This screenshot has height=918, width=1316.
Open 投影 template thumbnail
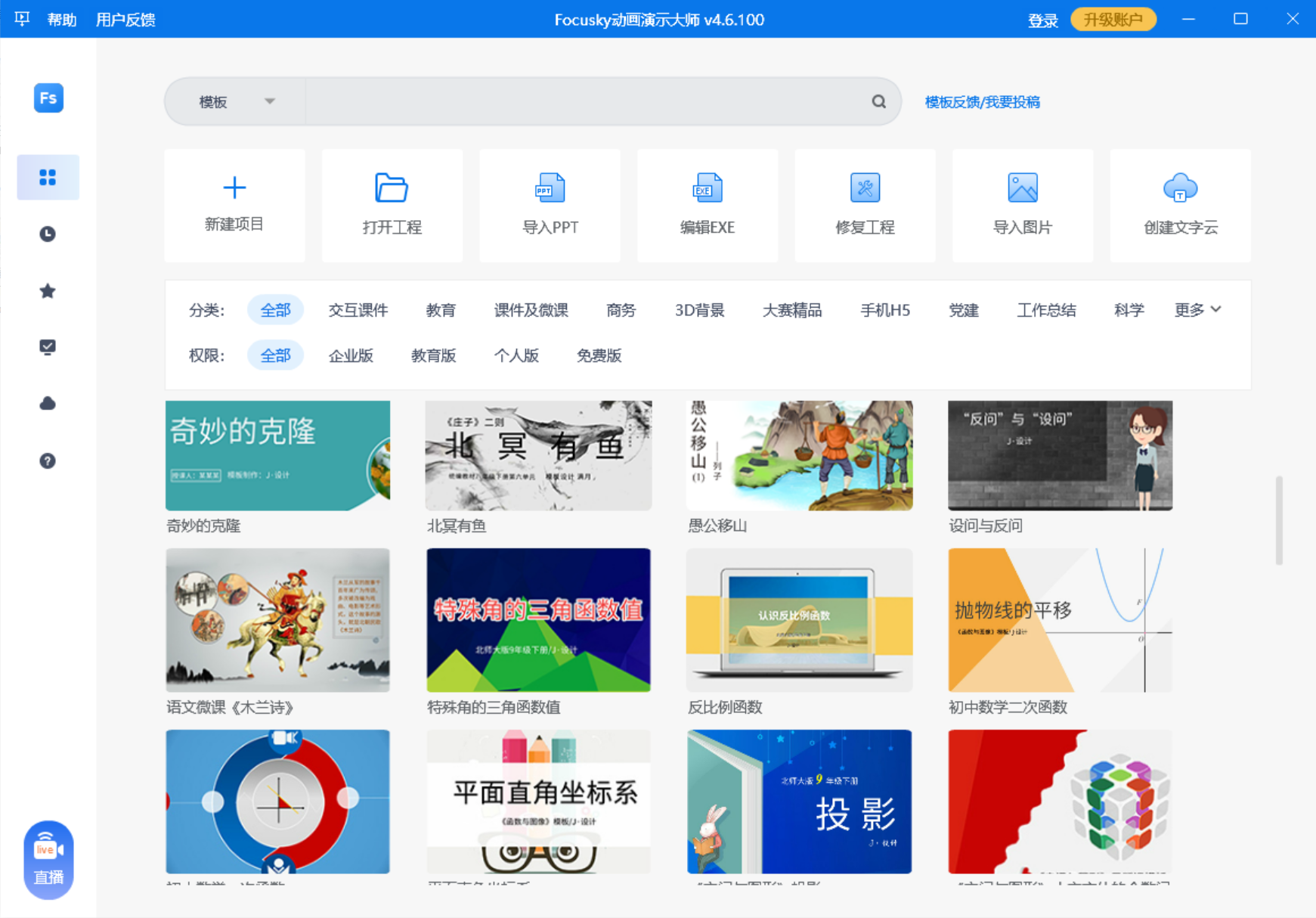(799, 802)
